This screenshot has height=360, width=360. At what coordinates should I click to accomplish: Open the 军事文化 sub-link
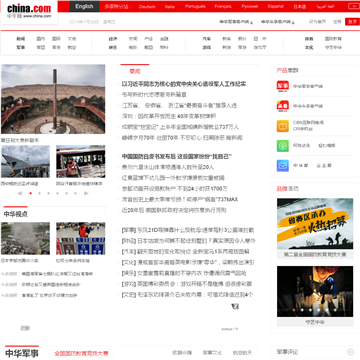coord(212,353)
